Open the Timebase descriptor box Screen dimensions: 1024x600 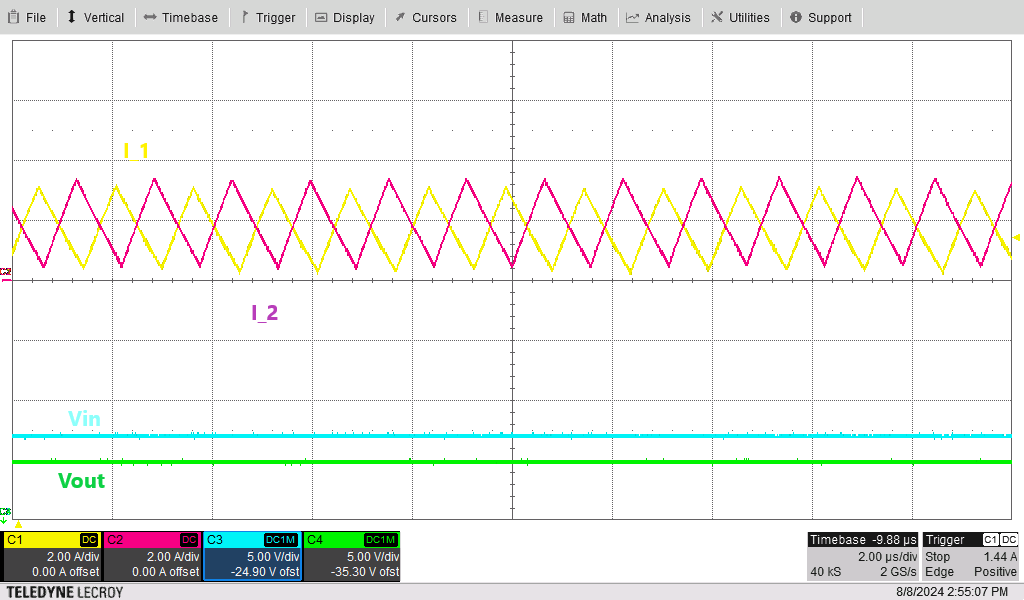tap(862, 556)
